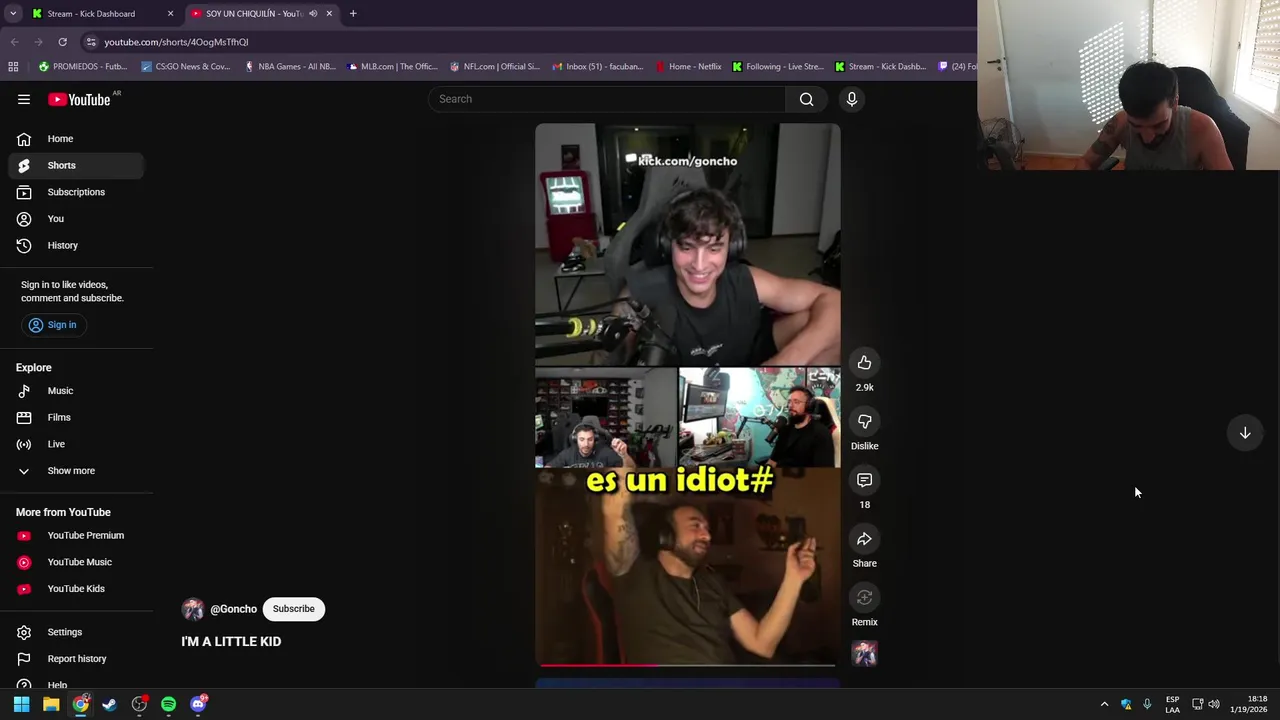This screenshot has width=1280, height=720.
Task: Seek on the Short's red progress bar
Action: (x=688, y=664)
